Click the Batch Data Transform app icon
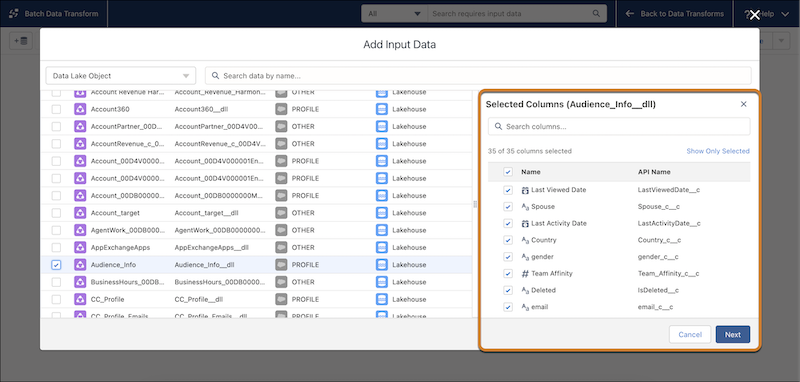This screenshot has width=800, height=382. [x=14, y=14]
